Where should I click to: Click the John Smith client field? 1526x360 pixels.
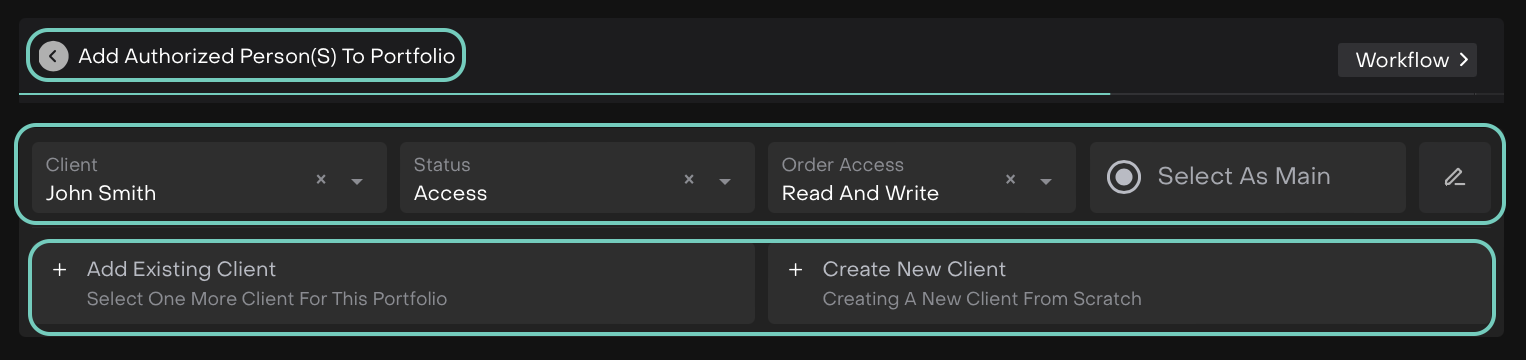pyautogui.click(x=209, y=177)
